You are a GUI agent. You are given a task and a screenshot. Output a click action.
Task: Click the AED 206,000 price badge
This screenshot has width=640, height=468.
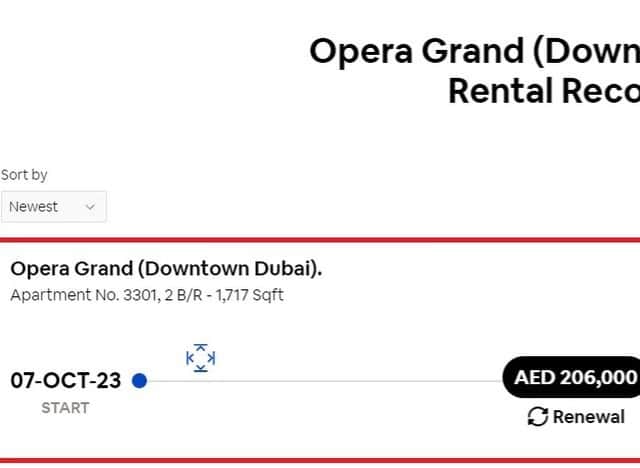pyautogui.click(x=571, y=377)
